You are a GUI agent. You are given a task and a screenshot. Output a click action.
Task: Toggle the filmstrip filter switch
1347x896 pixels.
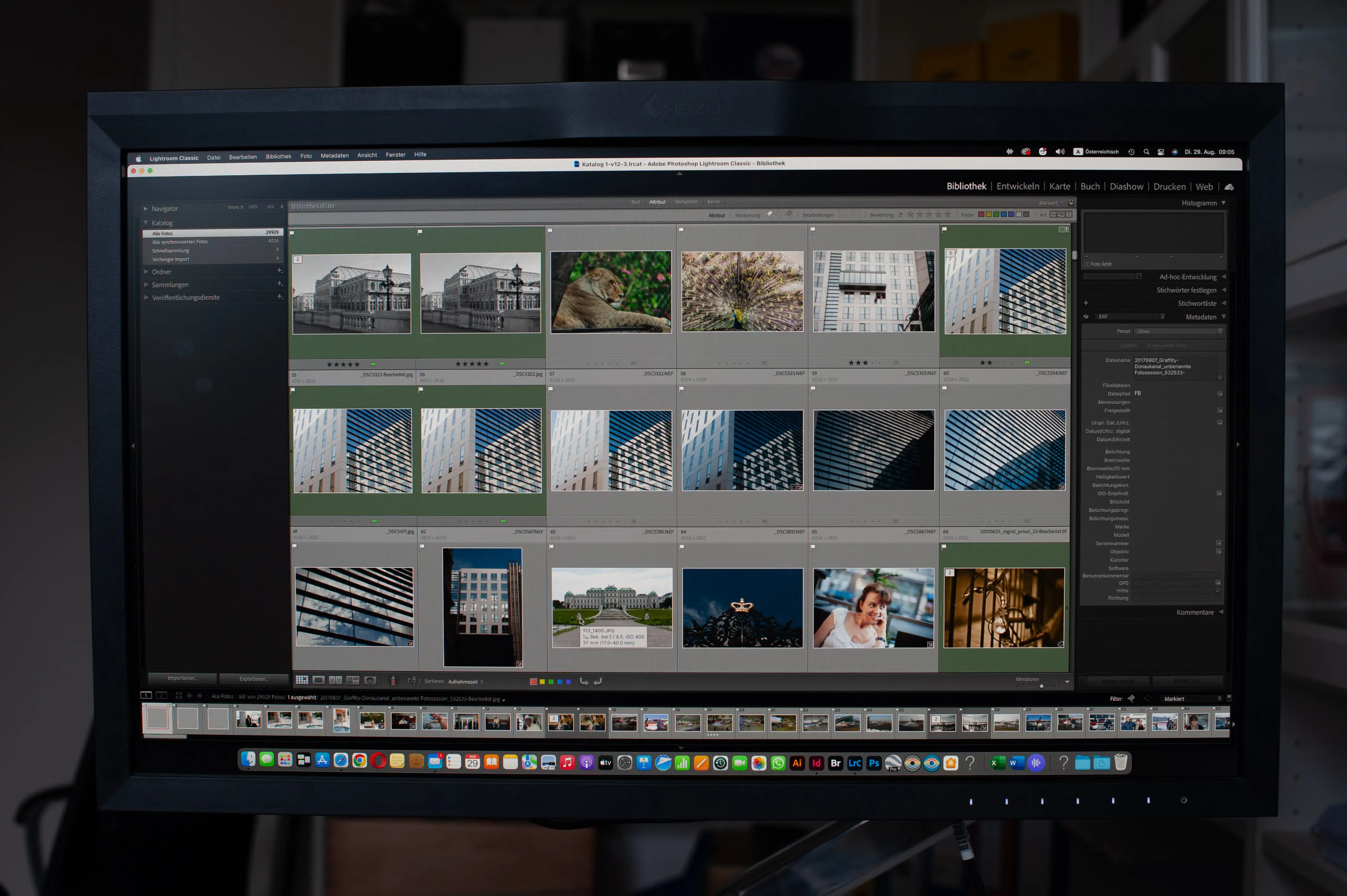point(1229,698)
